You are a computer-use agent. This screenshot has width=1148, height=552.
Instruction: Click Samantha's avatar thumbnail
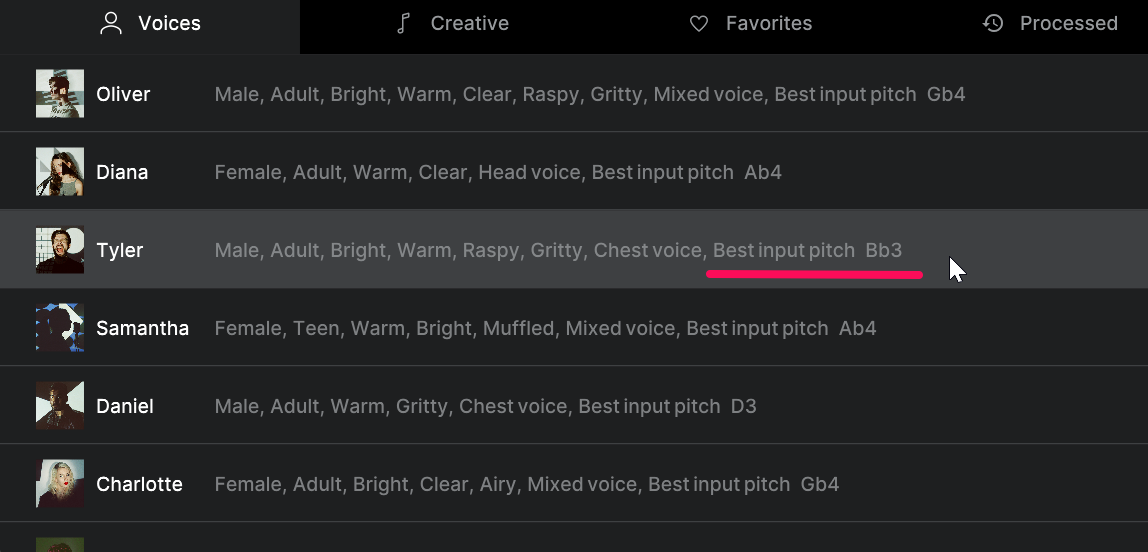tap(60, 327)
